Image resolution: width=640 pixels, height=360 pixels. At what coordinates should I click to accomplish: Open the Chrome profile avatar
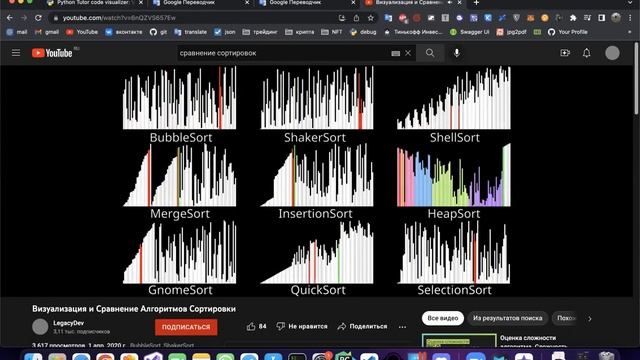[x=616, y=18]
